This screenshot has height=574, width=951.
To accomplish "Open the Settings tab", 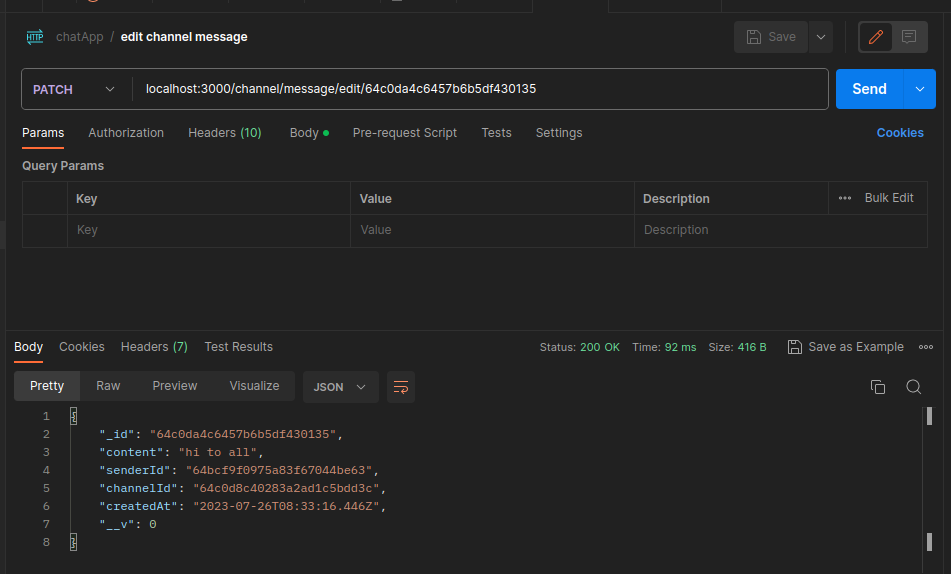I will click(559, 133).
